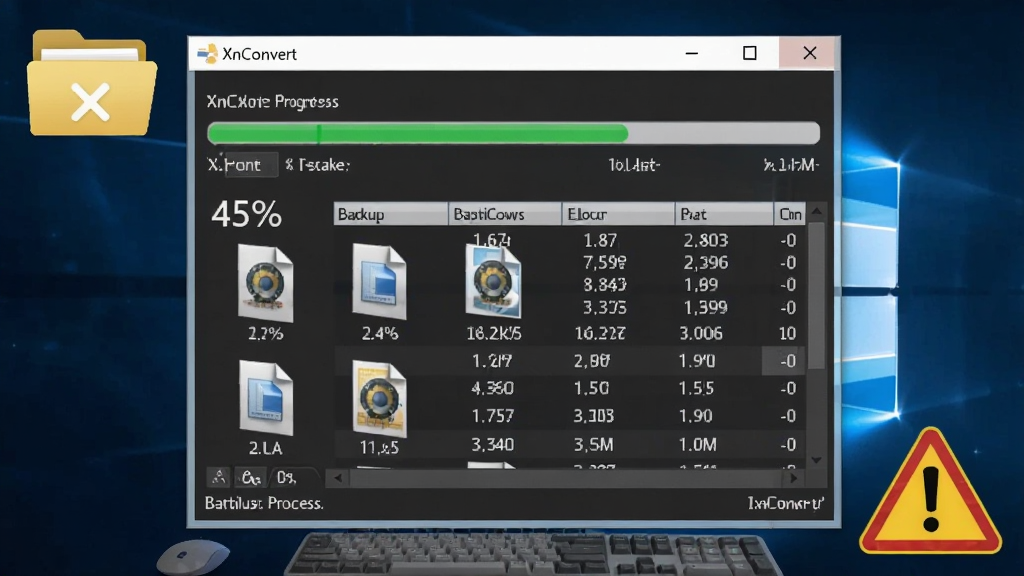
Task: Select the Cbn cell showing 10
Action: pos(788,333)
